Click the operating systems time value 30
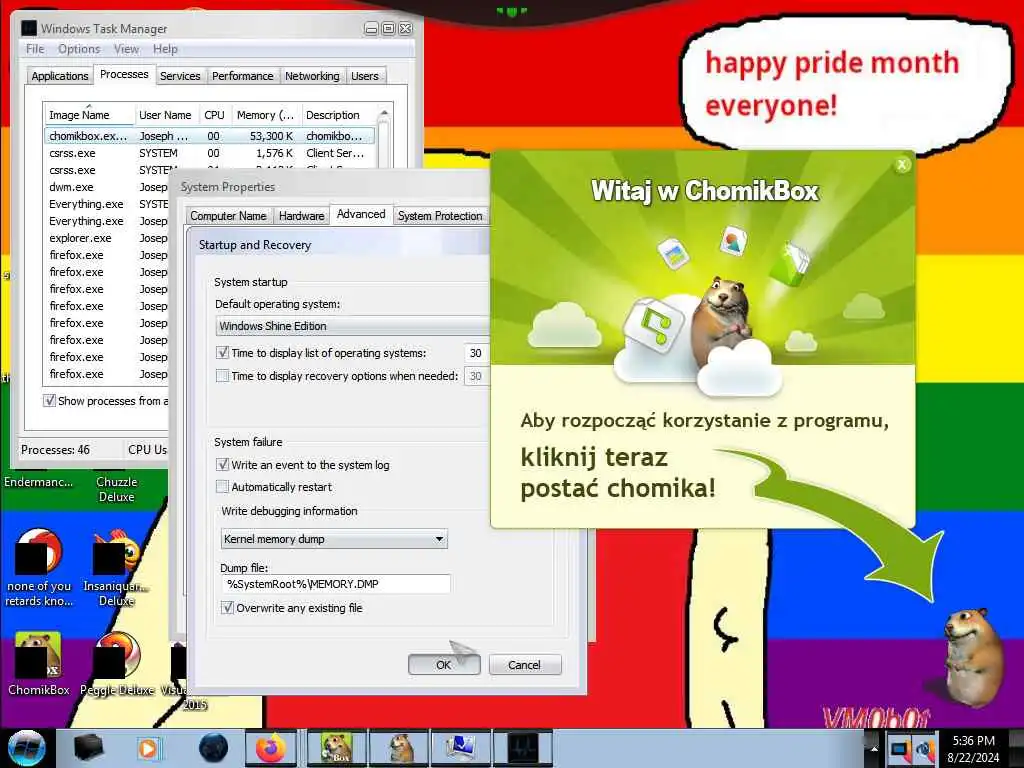1024x768 pixels. pos(476,353)
